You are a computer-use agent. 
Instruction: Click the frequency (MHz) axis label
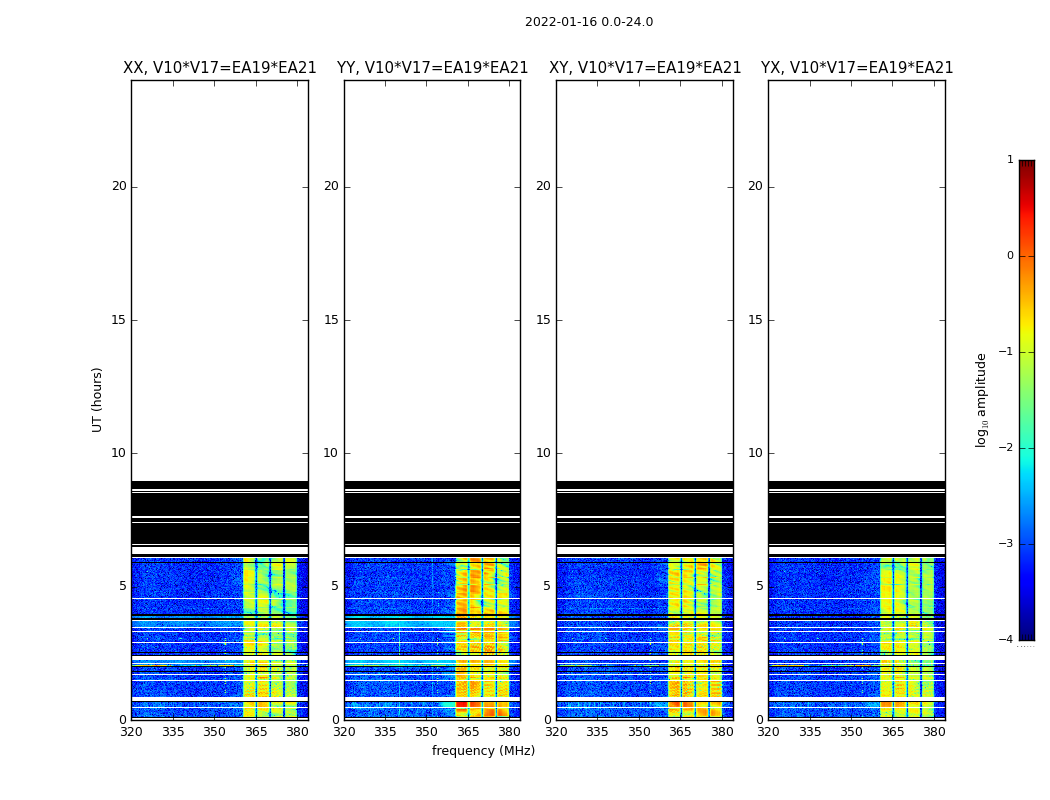pyautogui.click(x=483, y=751)
